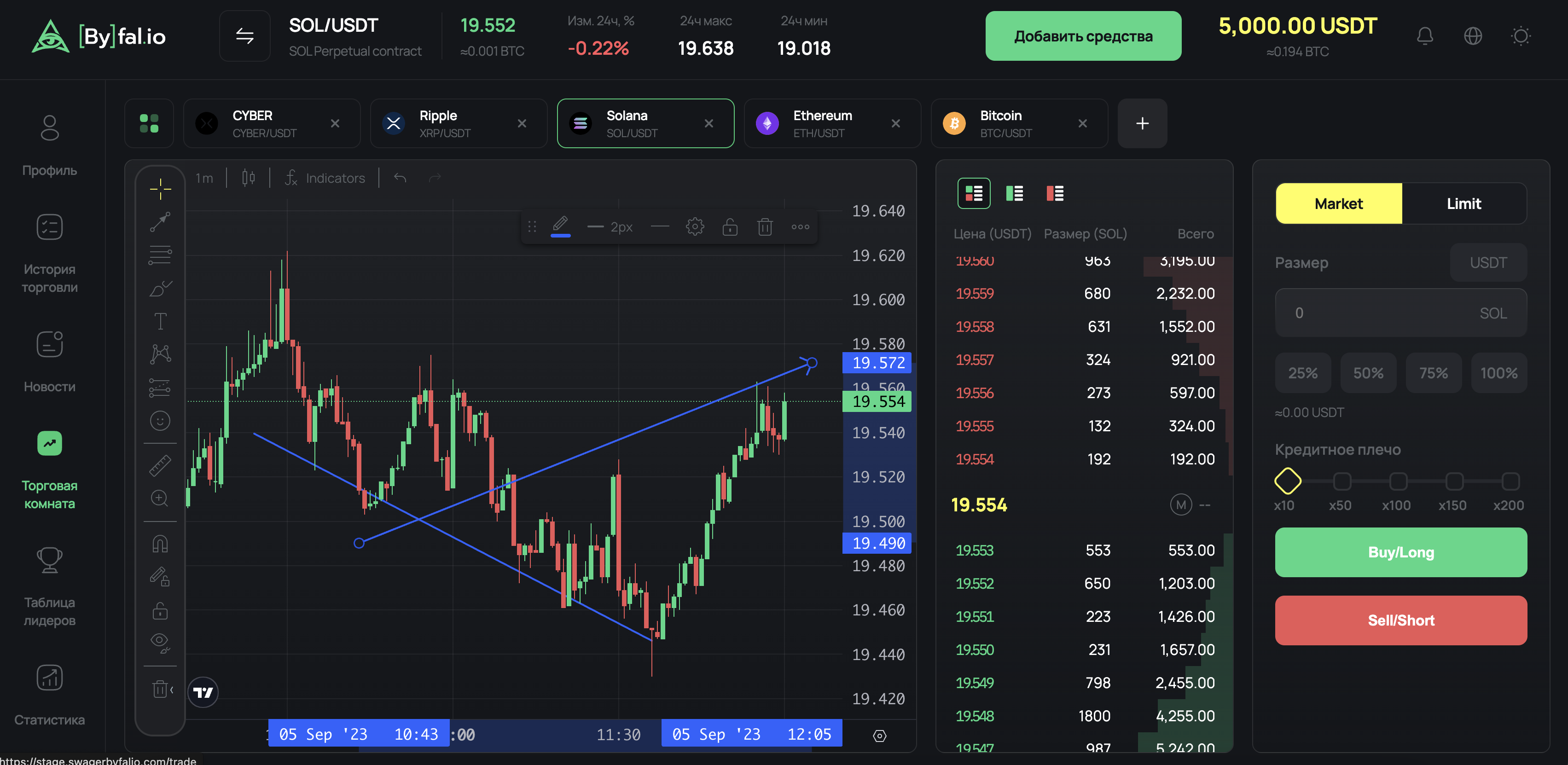Set size to 25%
This screenshot has width=1568, height=765.
pyautogui.click(x=1303, y=372)
